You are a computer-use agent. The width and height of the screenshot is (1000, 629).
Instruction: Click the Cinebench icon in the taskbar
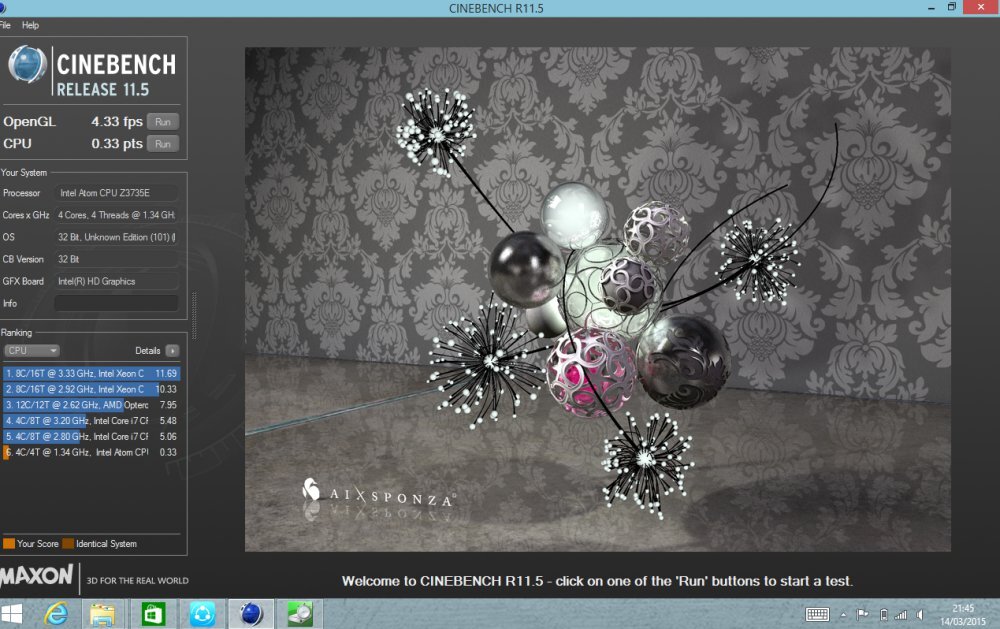(250, 614)
